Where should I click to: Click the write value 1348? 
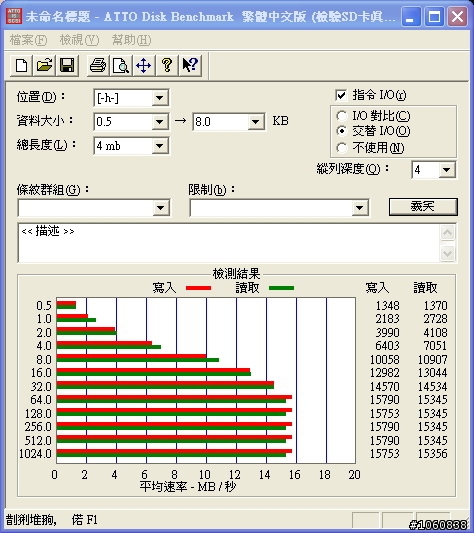click(x=387, y=306)
